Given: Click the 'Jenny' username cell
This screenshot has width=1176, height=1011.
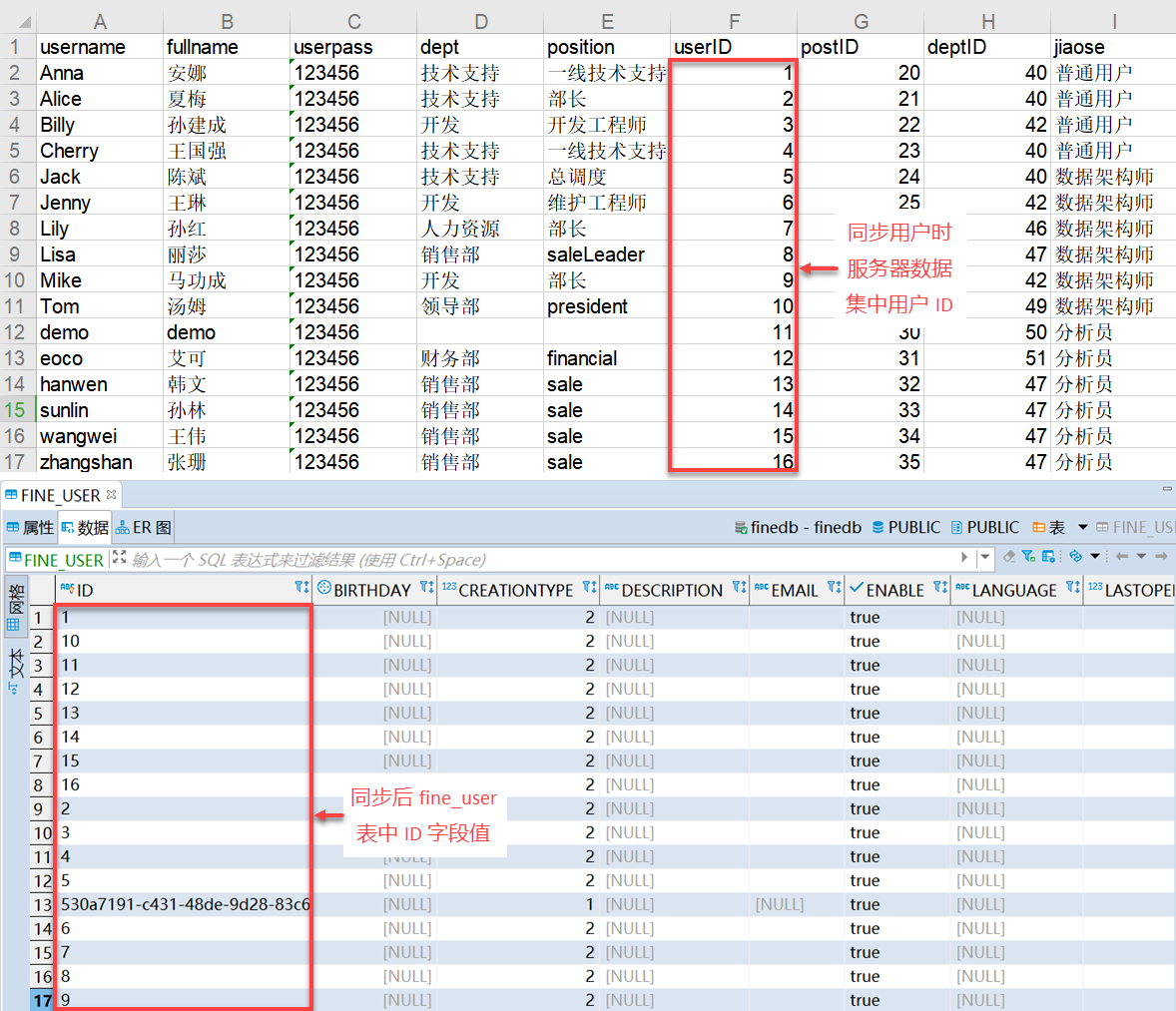Looking at the screenshot, I should pos(100,203).
